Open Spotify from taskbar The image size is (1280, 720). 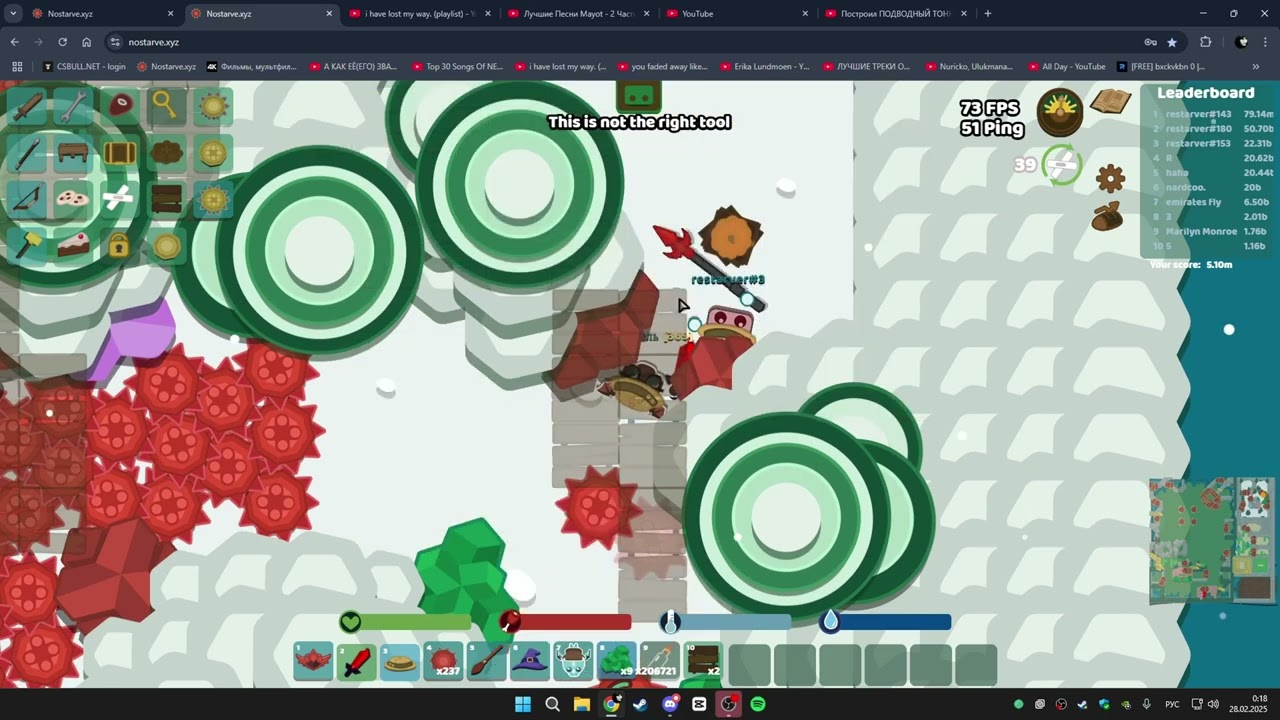[x=758, y=704]
